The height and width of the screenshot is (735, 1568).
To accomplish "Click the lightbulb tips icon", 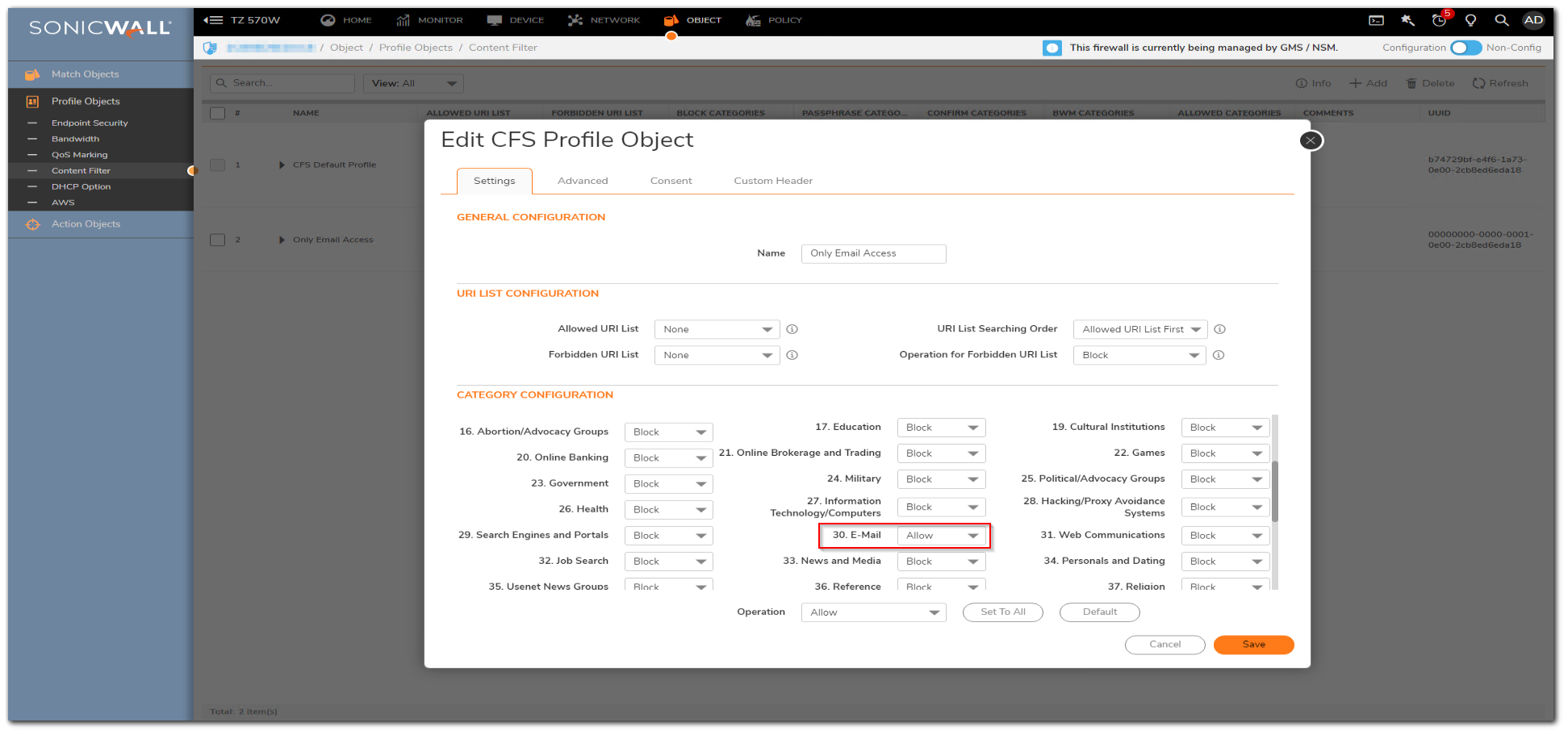I will (1470, 20).
